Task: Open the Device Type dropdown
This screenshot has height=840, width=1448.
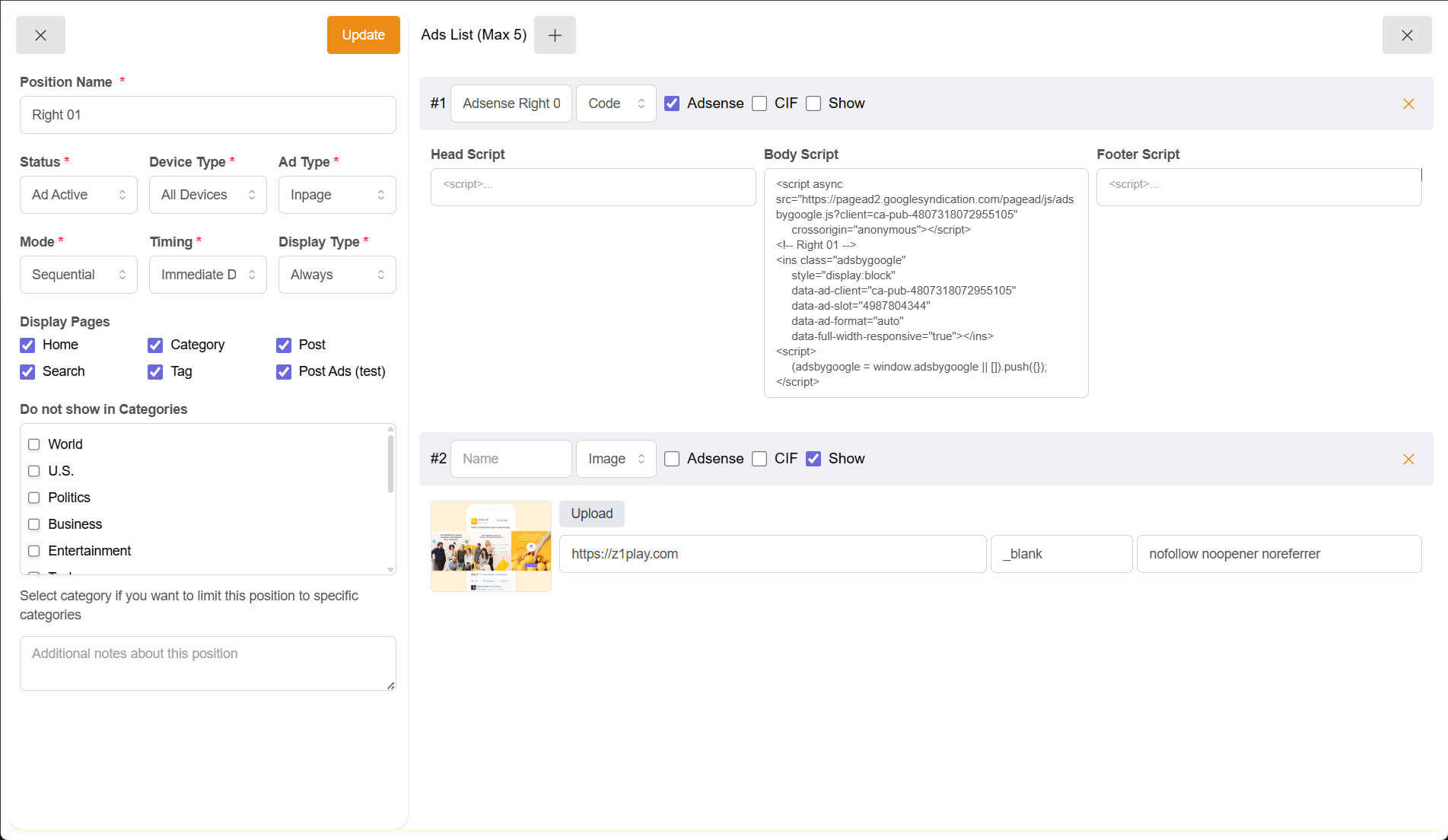Action: pos(208,195)
